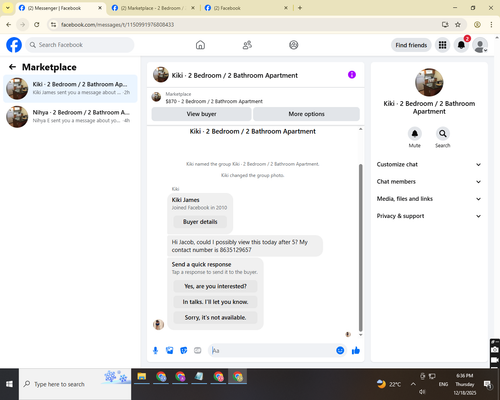Switch to the Messenger | Facebook tab
The image size is (500, 400).
click(60, 8)
